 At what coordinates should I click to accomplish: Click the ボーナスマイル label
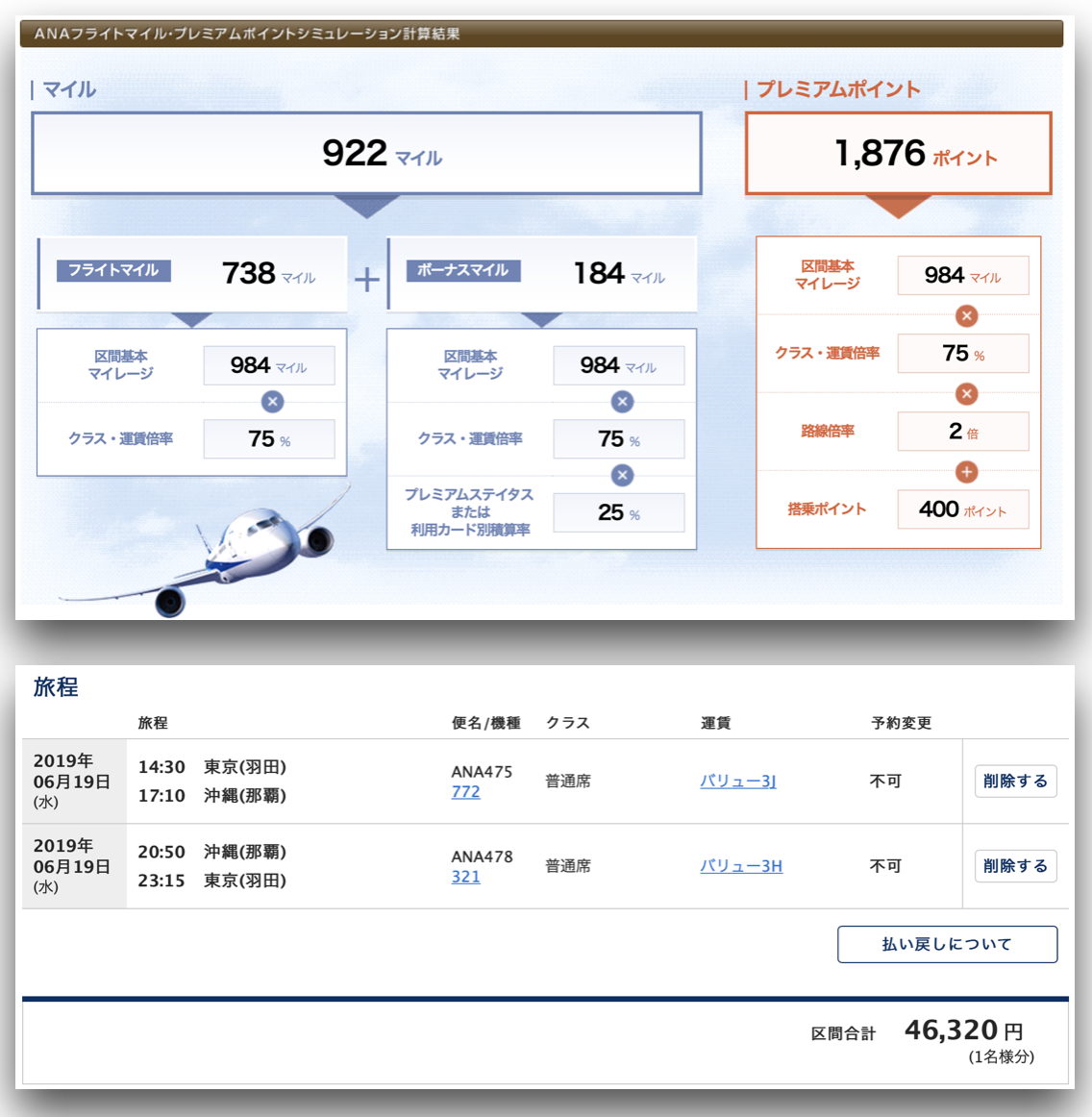(x=463, y=271)
